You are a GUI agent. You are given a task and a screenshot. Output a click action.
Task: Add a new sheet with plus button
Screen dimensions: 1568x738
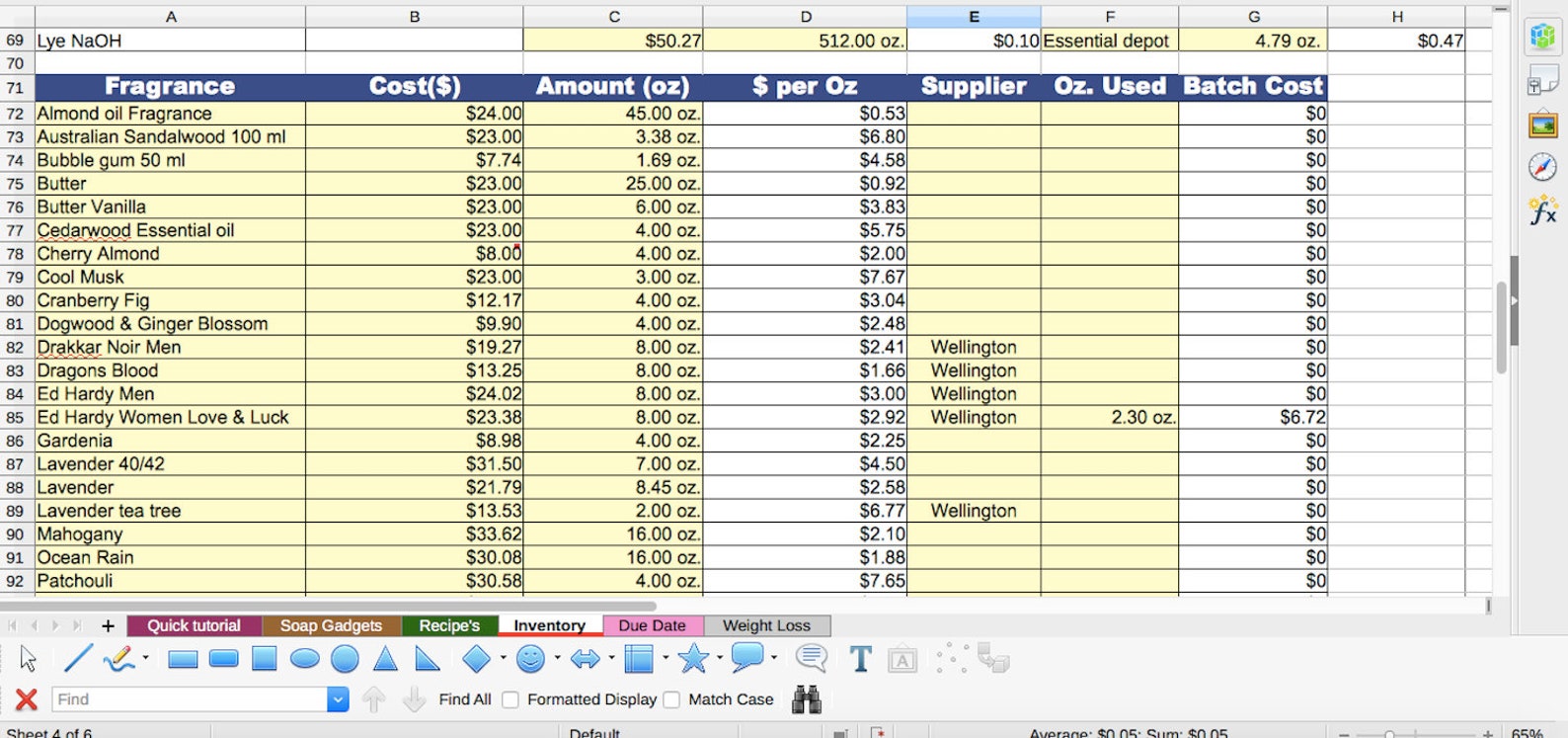[x=108, y=625]
